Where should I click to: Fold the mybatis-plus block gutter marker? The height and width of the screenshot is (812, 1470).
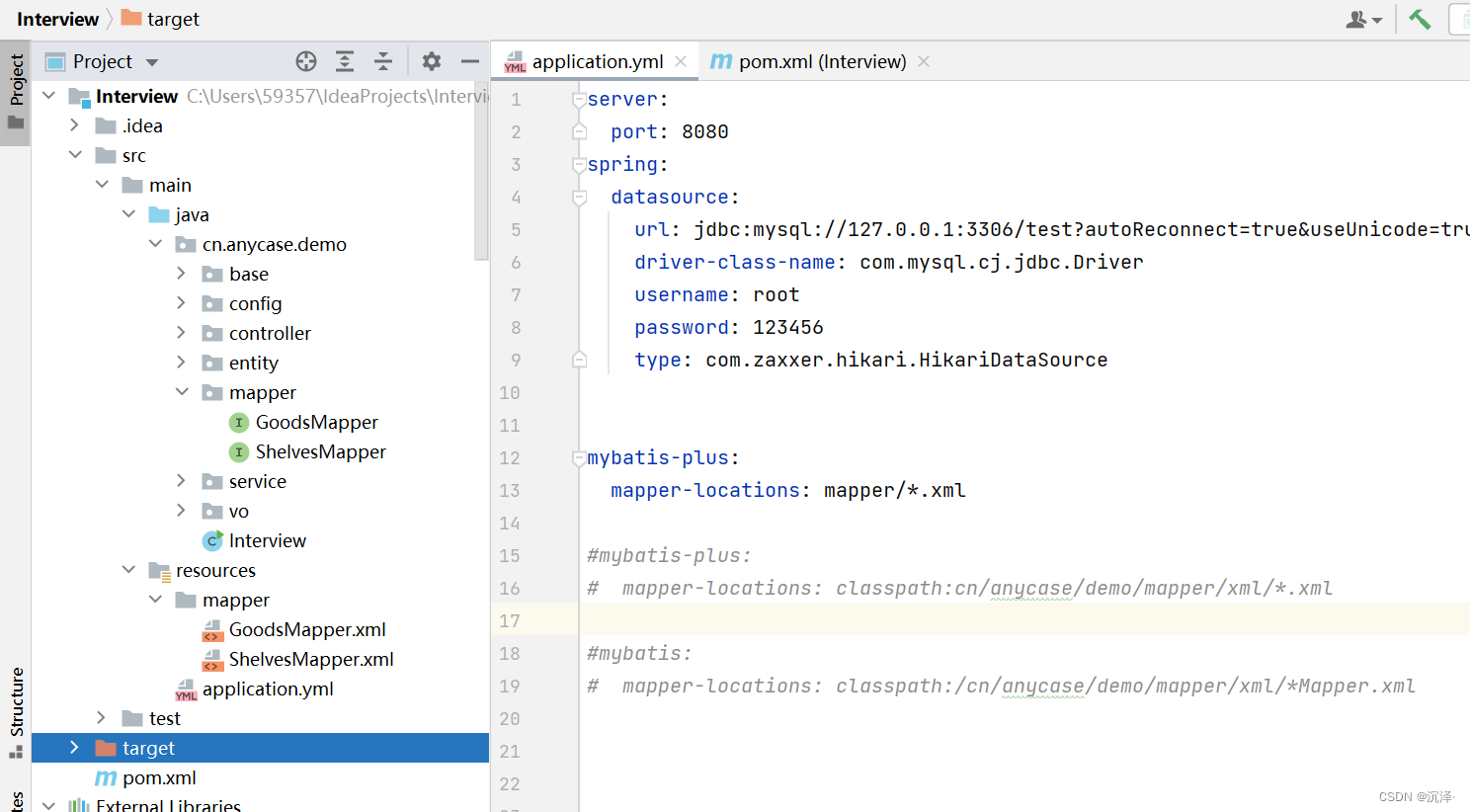580,458
